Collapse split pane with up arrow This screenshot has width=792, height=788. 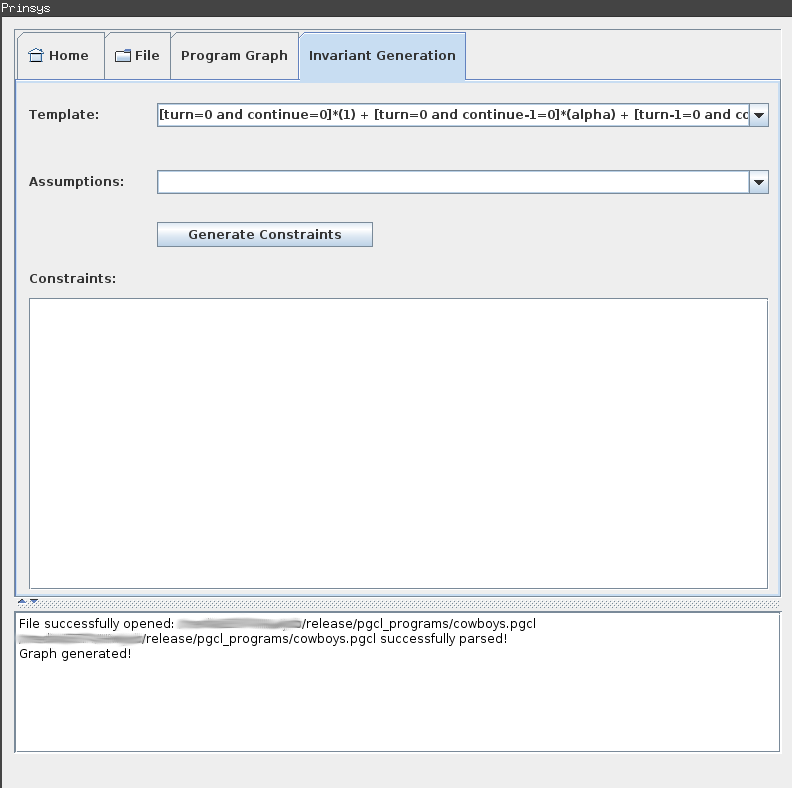(x=22, y=601)
